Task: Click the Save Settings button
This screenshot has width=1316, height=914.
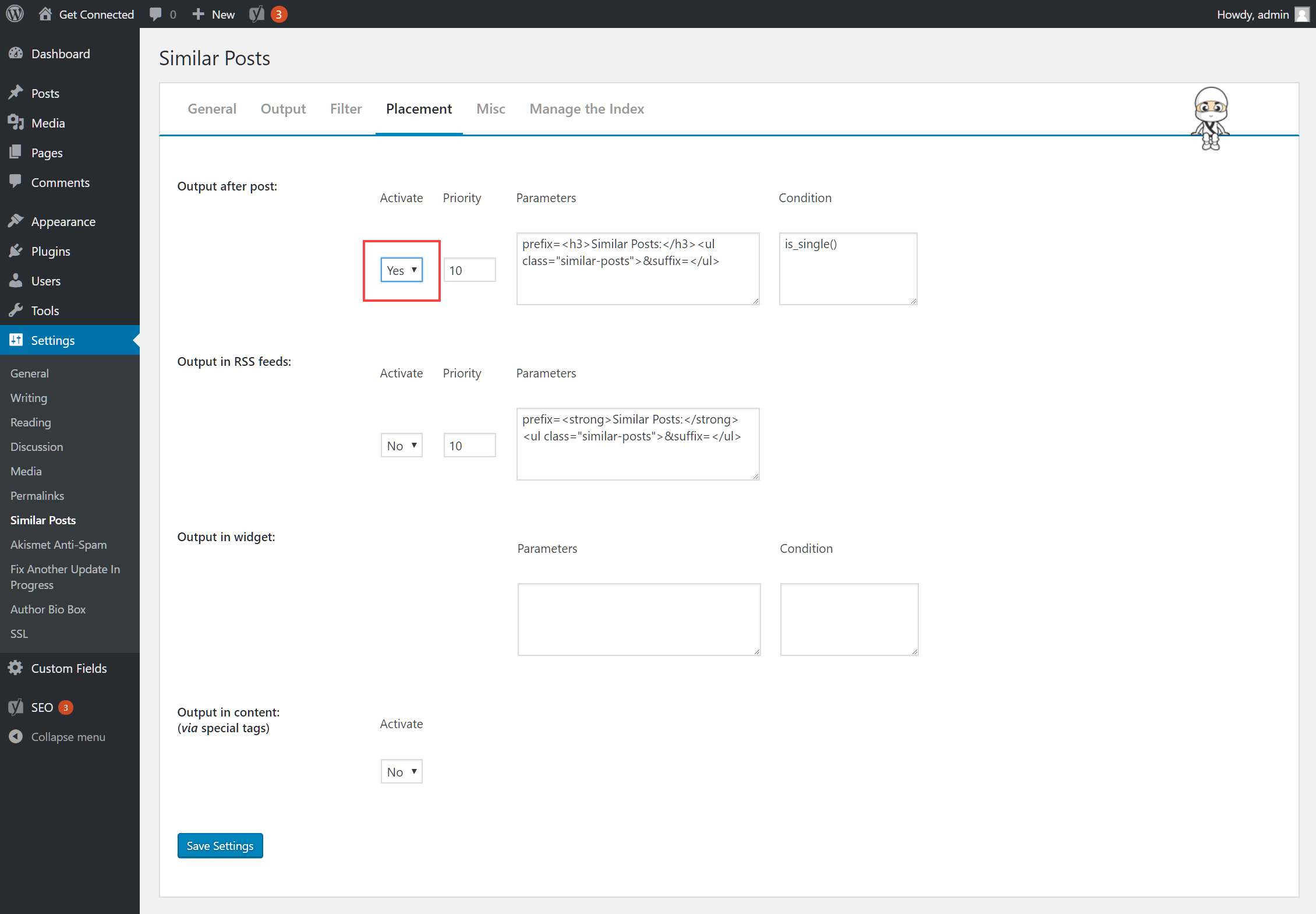Action: pos(220,845)
